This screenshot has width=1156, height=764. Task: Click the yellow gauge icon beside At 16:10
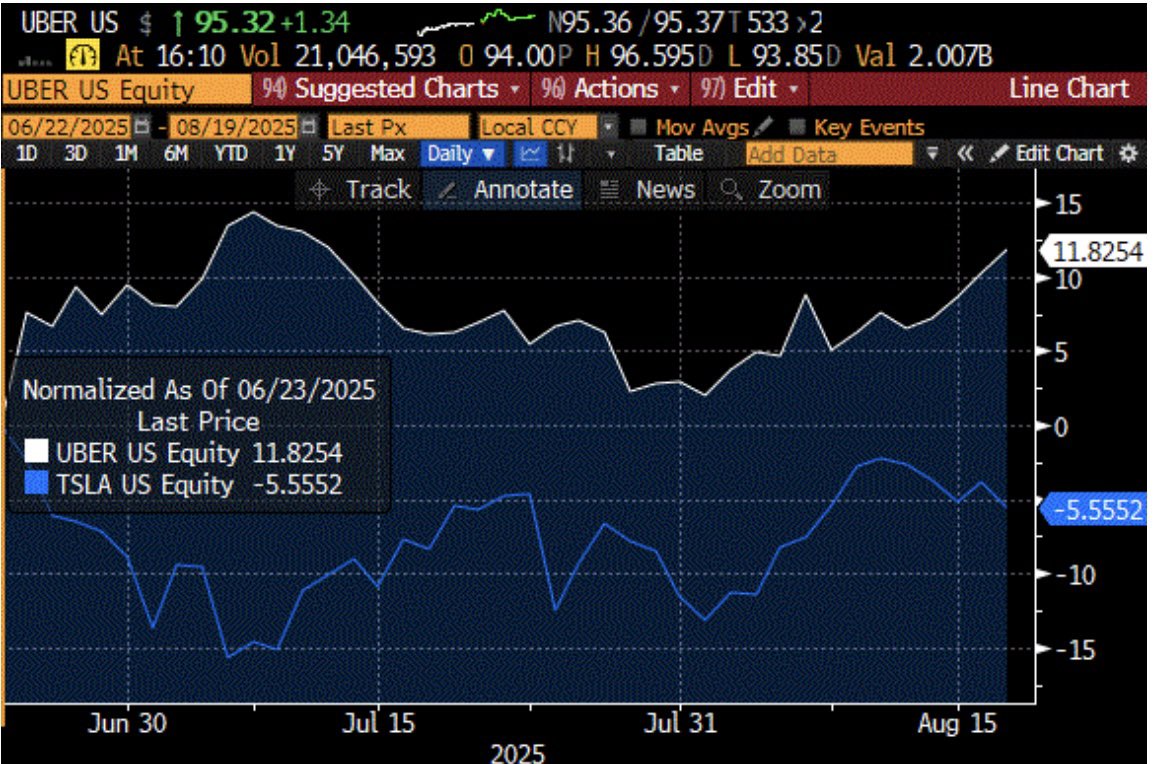tap(83, 56)
